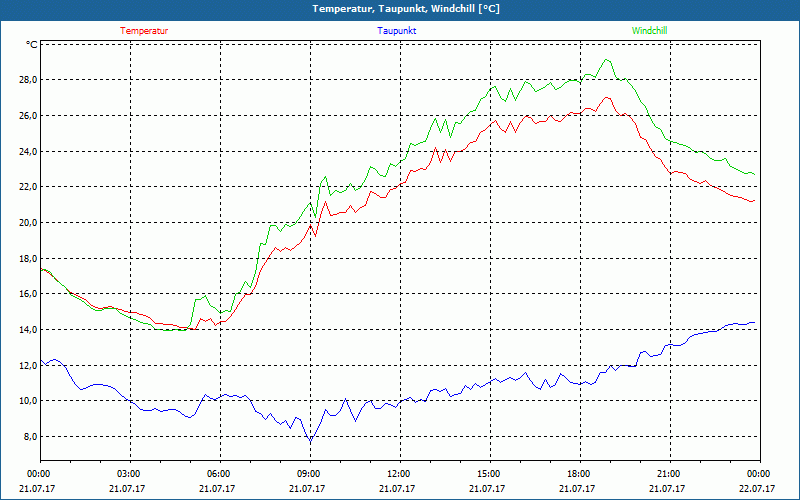The height and width of the screenshot is (500, 800).
Task: Click the red Temperatur legend label
Action: tap(144, 31)
